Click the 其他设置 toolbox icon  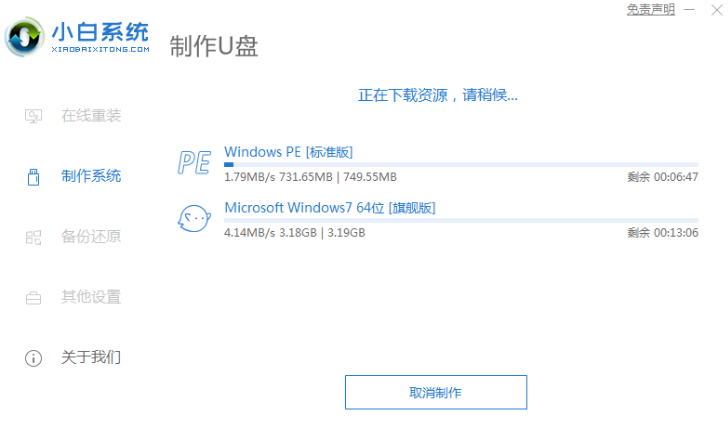[33, 298]
